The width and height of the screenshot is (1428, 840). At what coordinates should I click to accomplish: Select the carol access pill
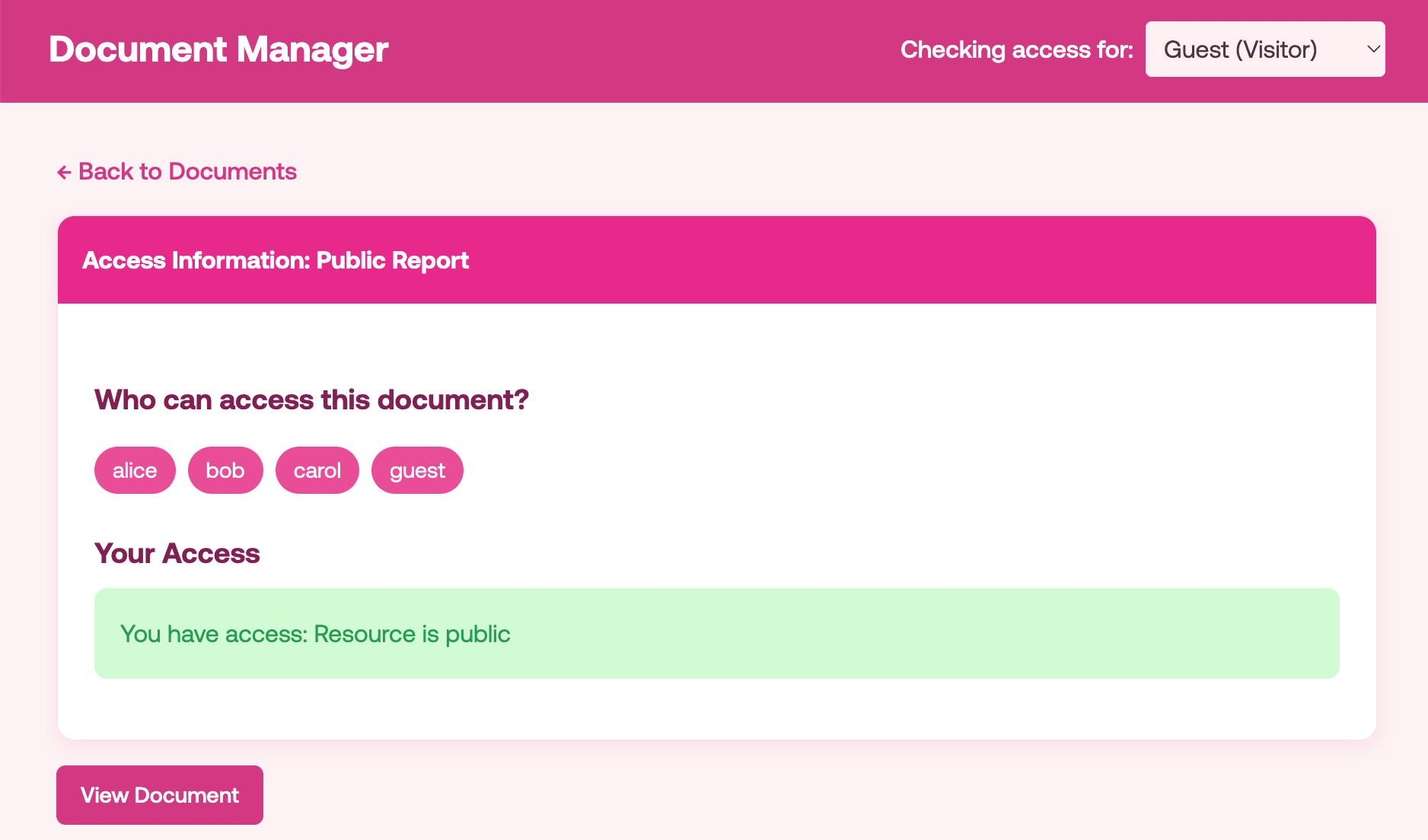coord(317,469)
